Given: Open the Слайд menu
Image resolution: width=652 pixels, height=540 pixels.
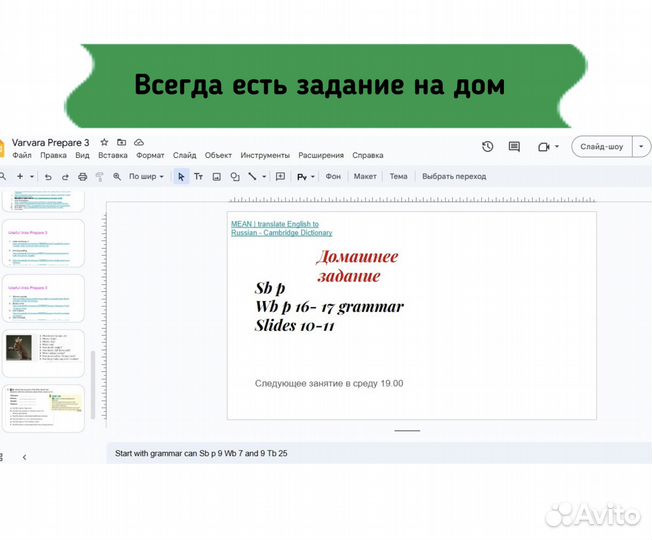Looking at the screenshot, I should pyautogui.click(x=185, y=155).
